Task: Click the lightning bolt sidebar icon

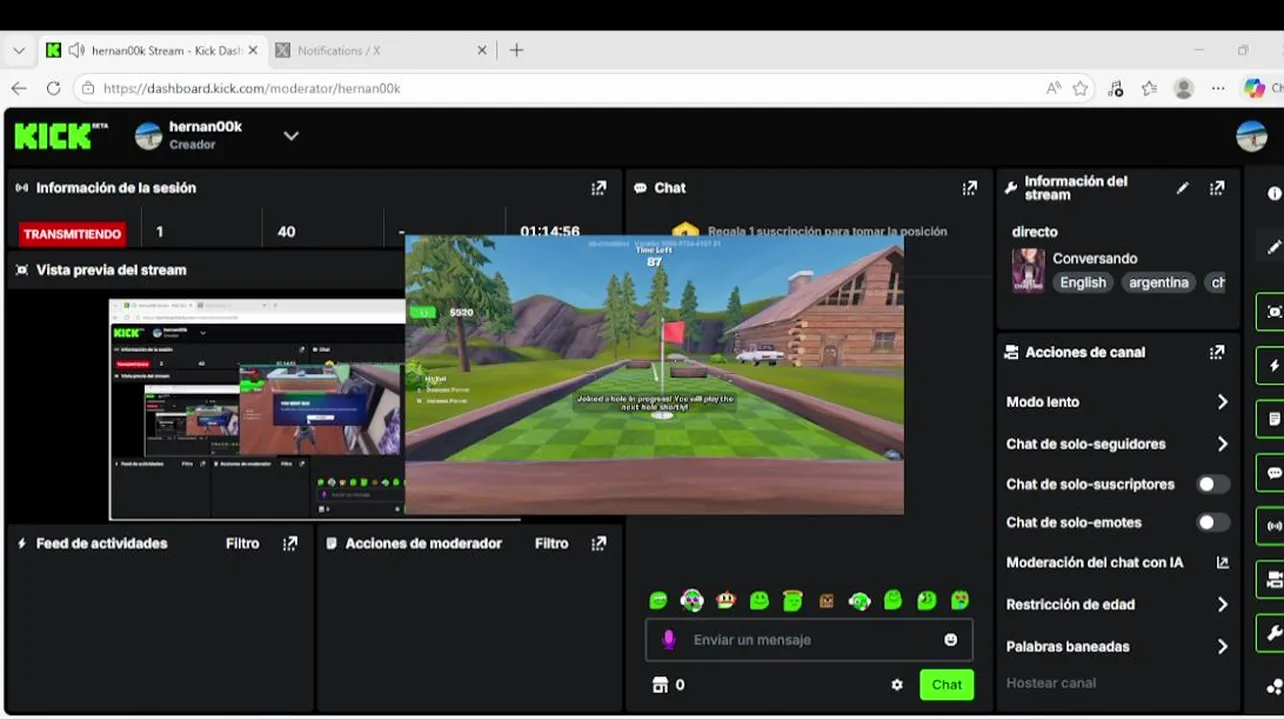Action: coord(1272,365)
